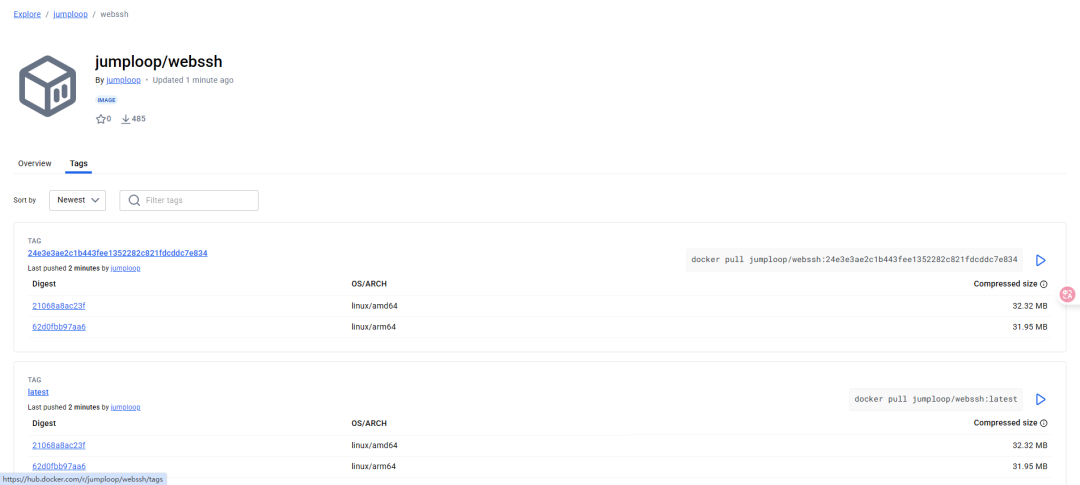Open jumploop in the breadcrumb path
This screenshot has height=485, width=1080.
click(x=70, y=14)
